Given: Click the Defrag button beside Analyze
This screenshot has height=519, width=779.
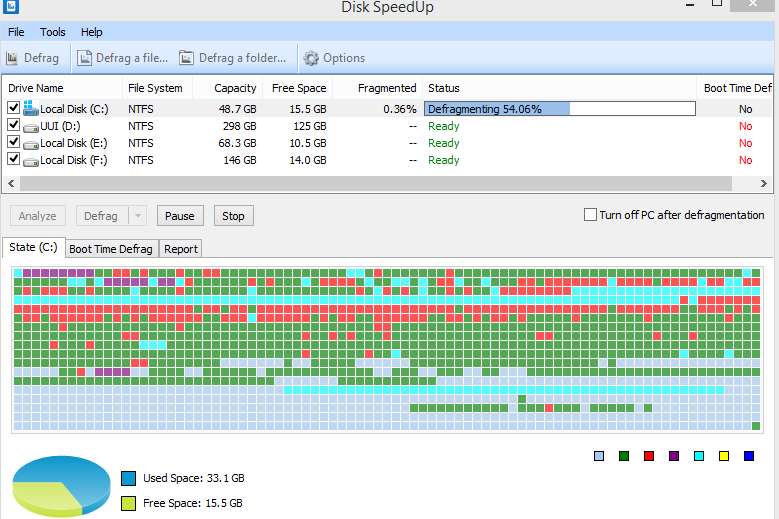Looking at the screenshot, I should (101, 216).
